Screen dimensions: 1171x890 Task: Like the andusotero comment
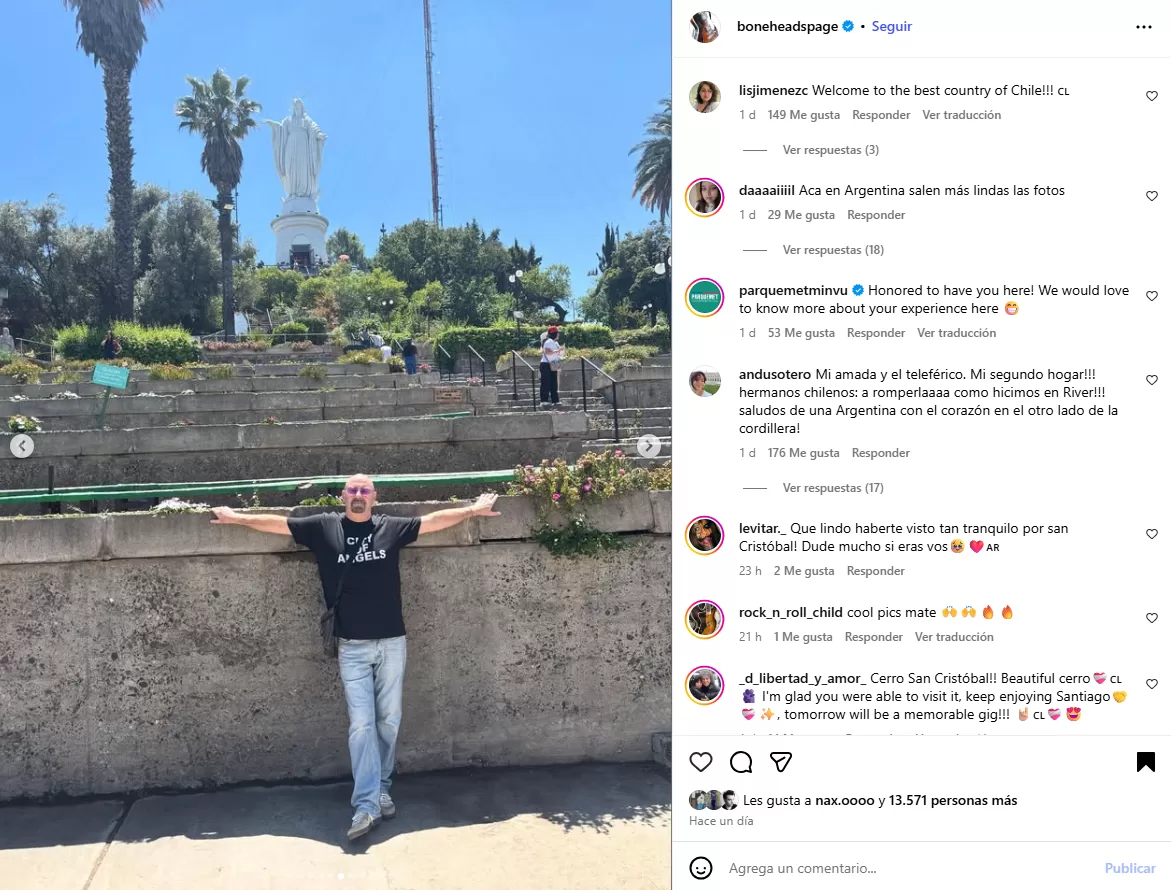[1152, 380]
